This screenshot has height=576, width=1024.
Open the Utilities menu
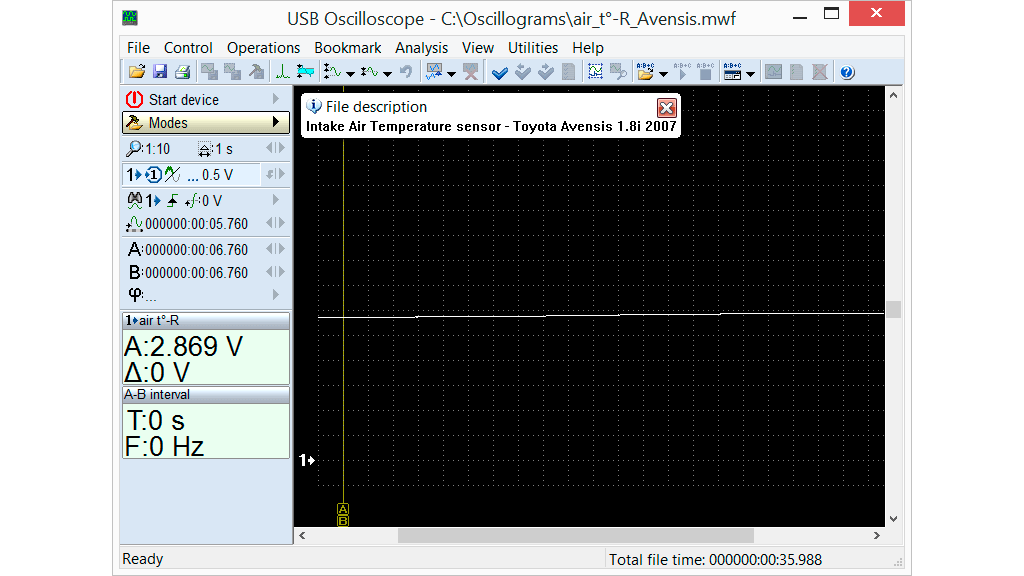pos(533,48)
